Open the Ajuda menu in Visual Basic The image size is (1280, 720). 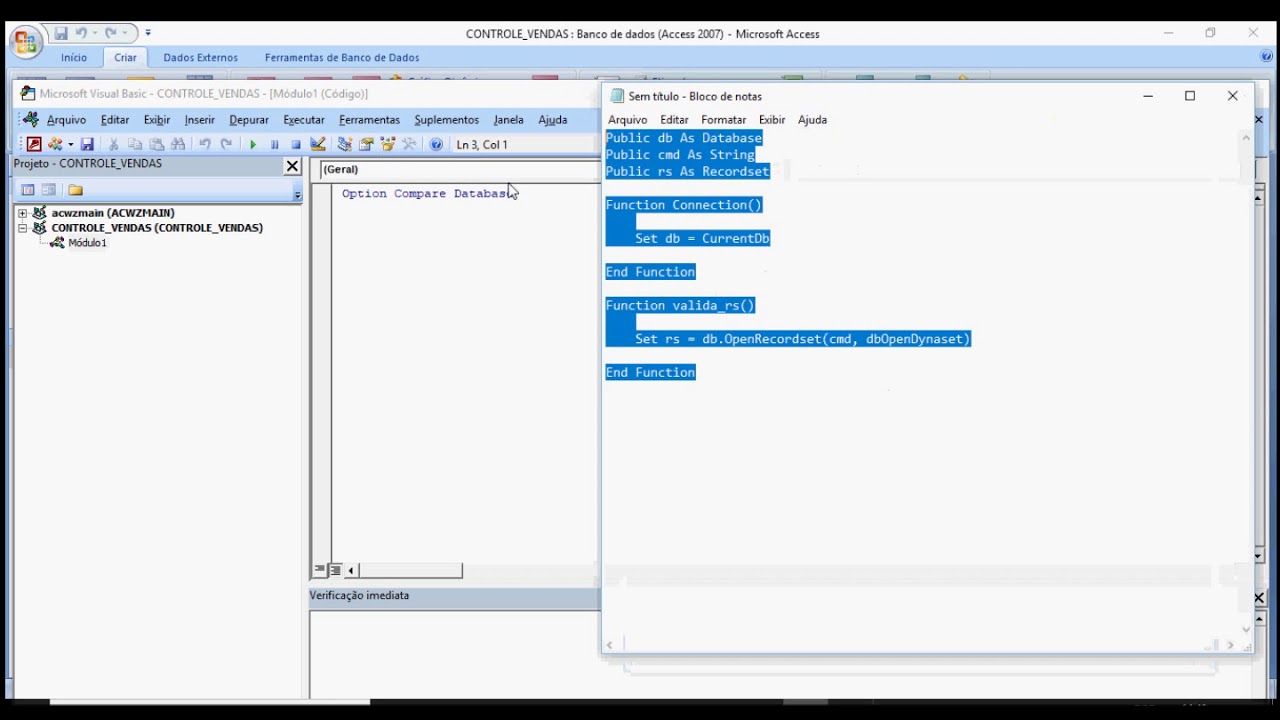[x=553, y=120]
